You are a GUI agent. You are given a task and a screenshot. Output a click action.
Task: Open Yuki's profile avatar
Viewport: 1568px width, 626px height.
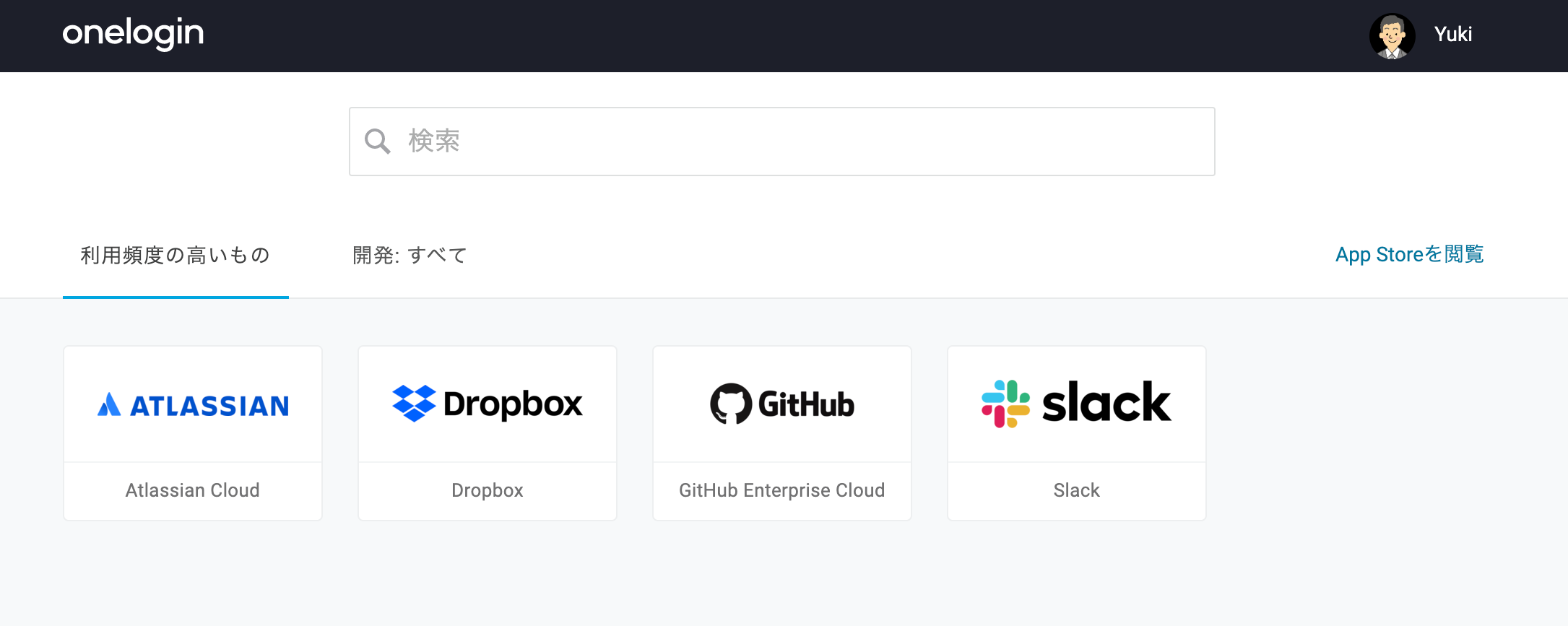click(1392, 36)
